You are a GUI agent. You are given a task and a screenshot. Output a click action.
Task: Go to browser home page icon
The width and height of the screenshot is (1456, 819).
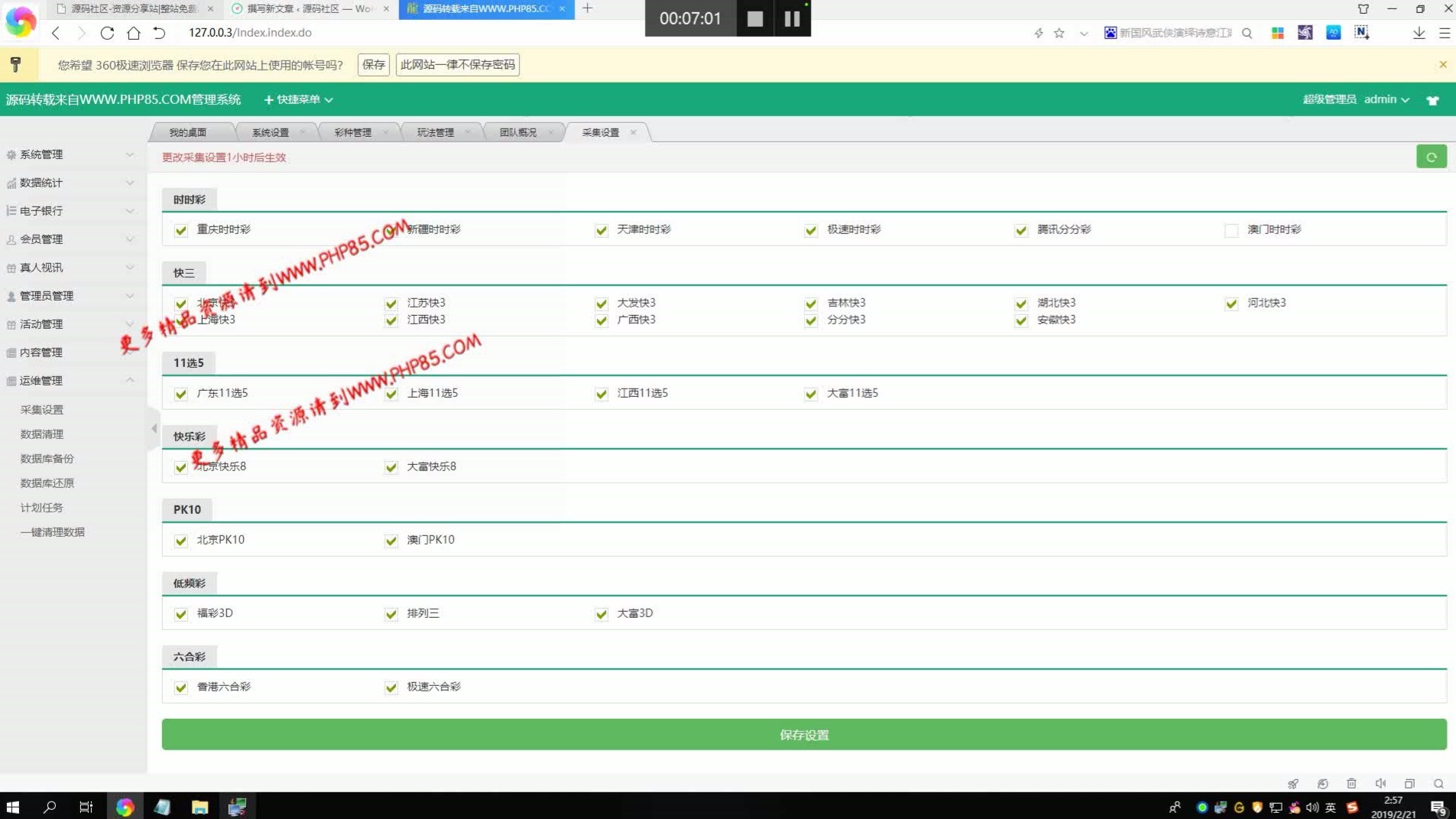coord(134,33)
